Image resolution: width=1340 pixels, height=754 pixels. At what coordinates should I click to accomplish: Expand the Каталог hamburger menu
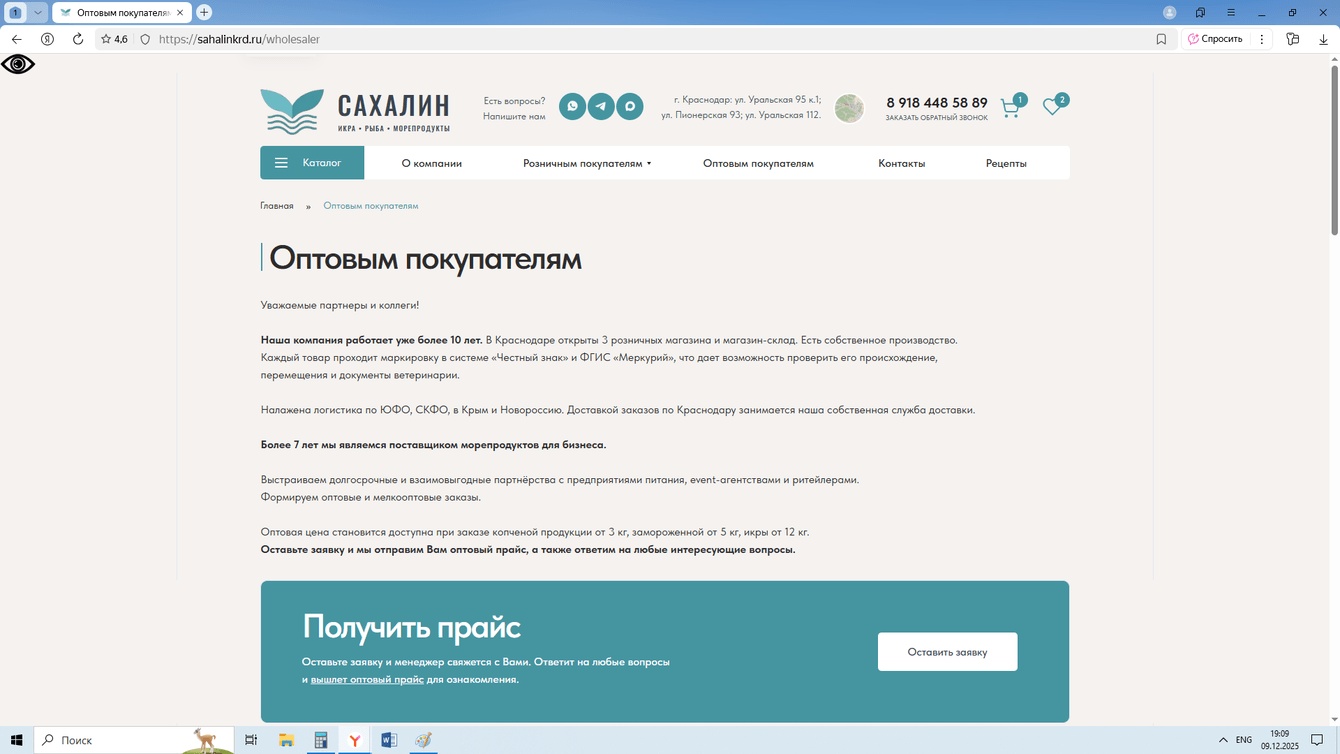[x=312, y=163]
